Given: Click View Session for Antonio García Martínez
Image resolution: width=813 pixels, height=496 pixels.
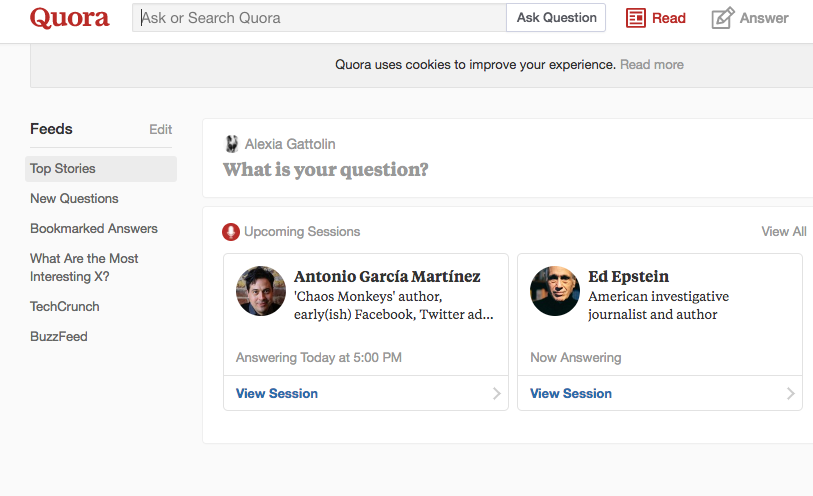Looking at the screenshot, I should click(x=277, y=393).
